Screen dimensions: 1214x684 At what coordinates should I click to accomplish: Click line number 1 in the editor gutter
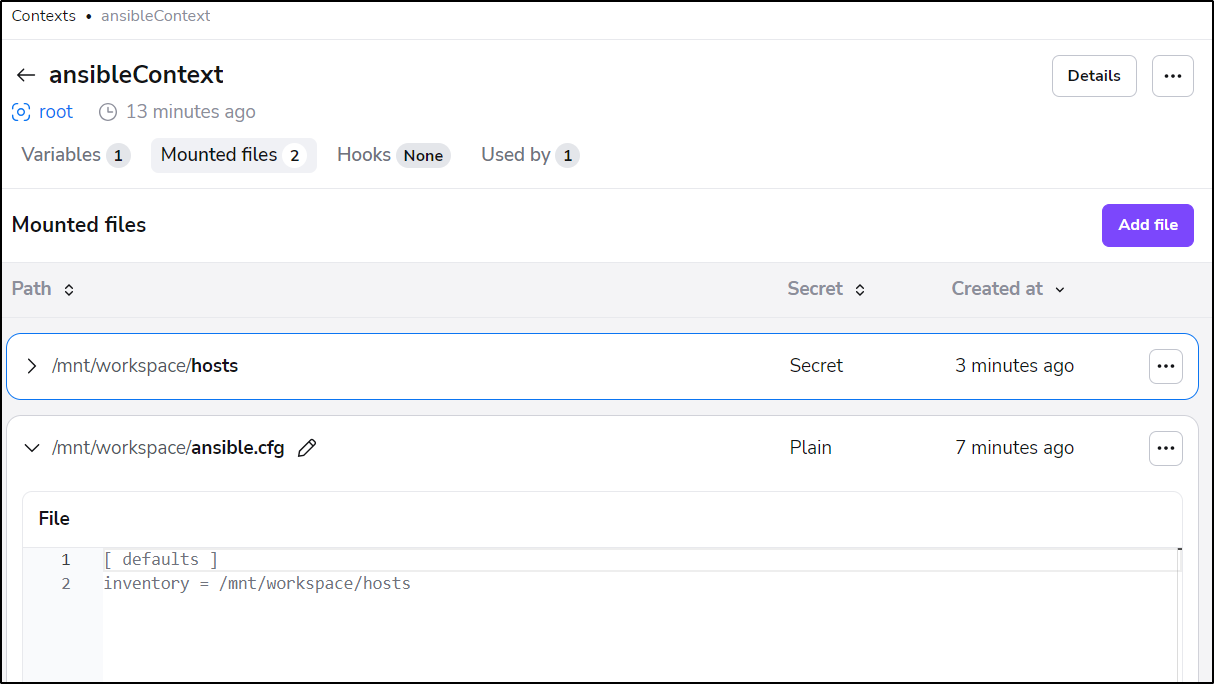[x=66, y=560]
